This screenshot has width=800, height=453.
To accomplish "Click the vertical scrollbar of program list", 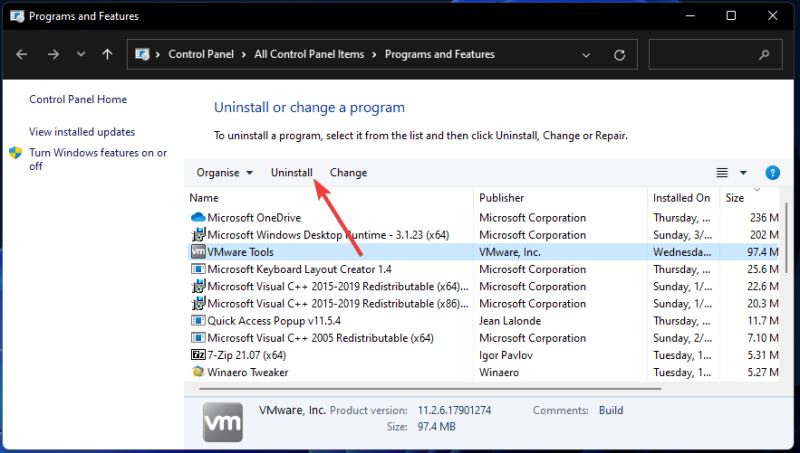I will [786, 240].
